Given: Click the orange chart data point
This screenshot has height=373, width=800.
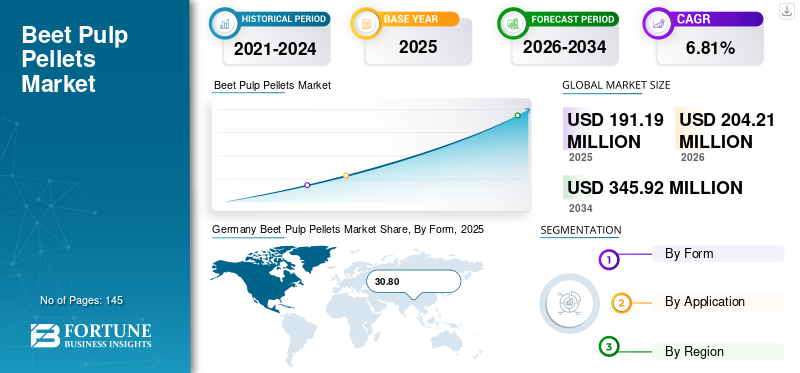Looking at the screenshot, I should pyautogui.click(x=346, y=176).
